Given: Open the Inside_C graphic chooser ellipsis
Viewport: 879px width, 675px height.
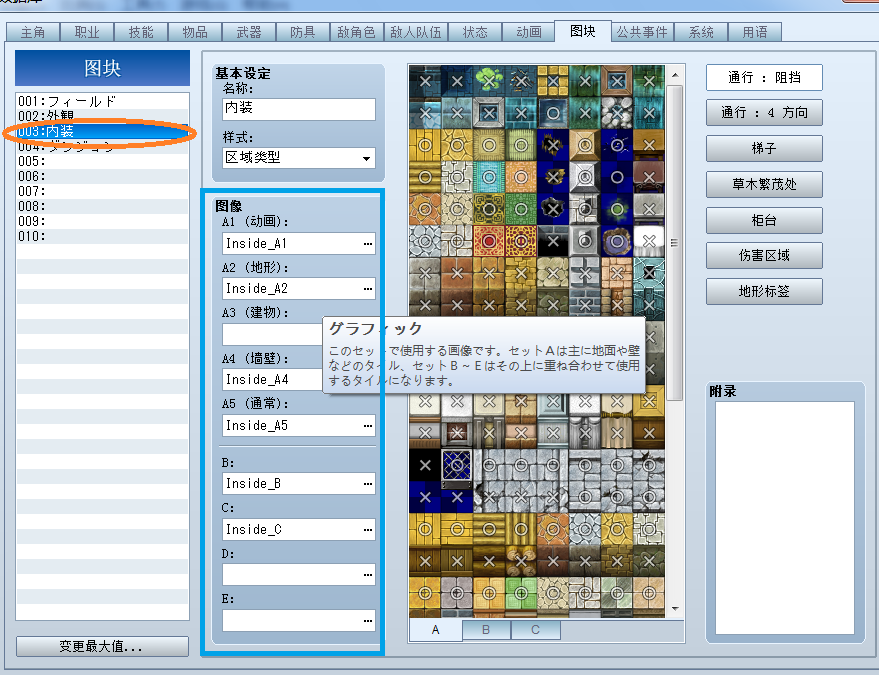Looking at the screenshot, I should pyautogui.click(x=368, y=530).
